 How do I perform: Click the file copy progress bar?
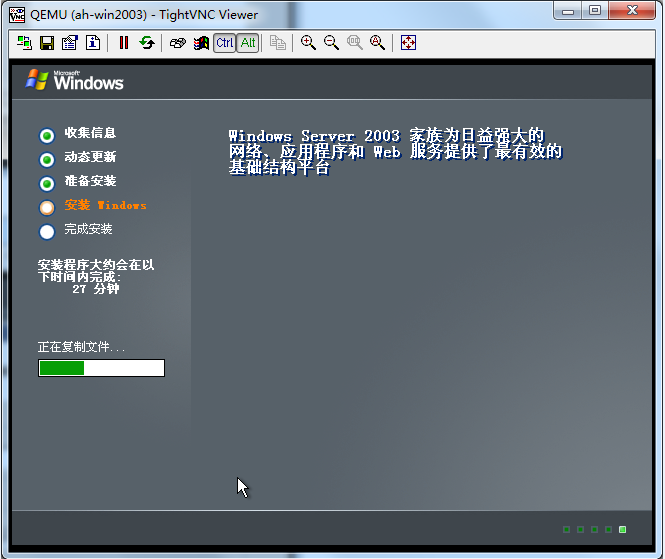point(101,369)
